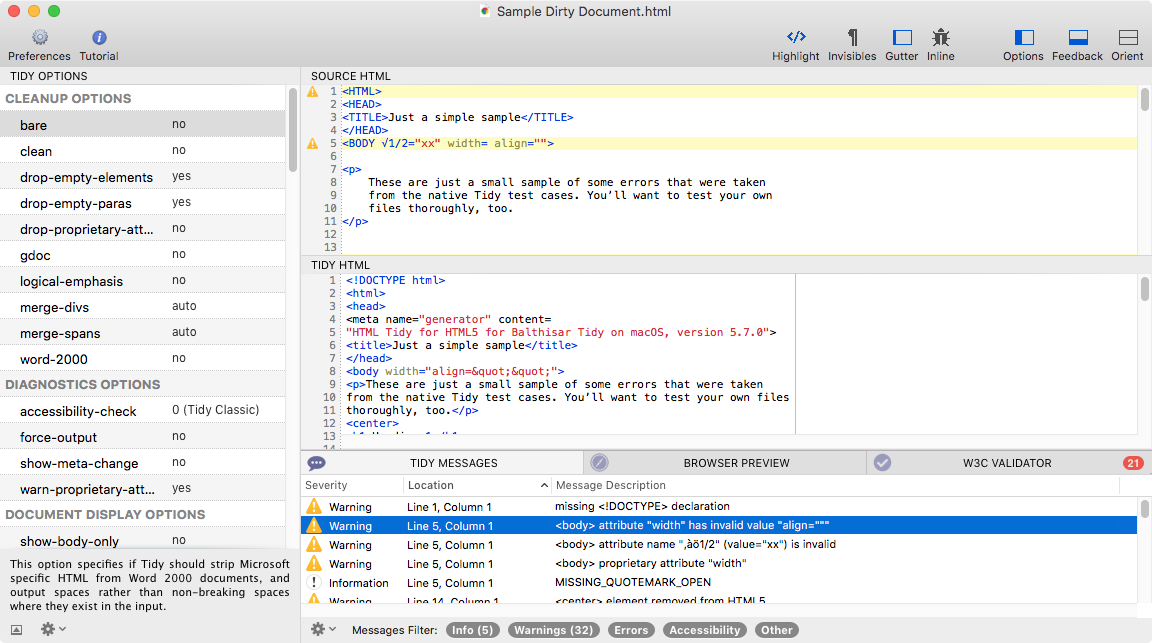This screenshot has height=643, width=1152.
Task: Change merge-divs auto value
Action: click(x=184, y=306)
